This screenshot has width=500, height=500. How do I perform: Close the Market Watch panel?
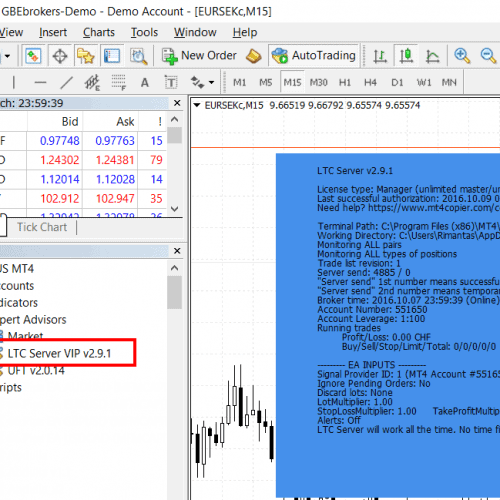(x=177, y=103)
